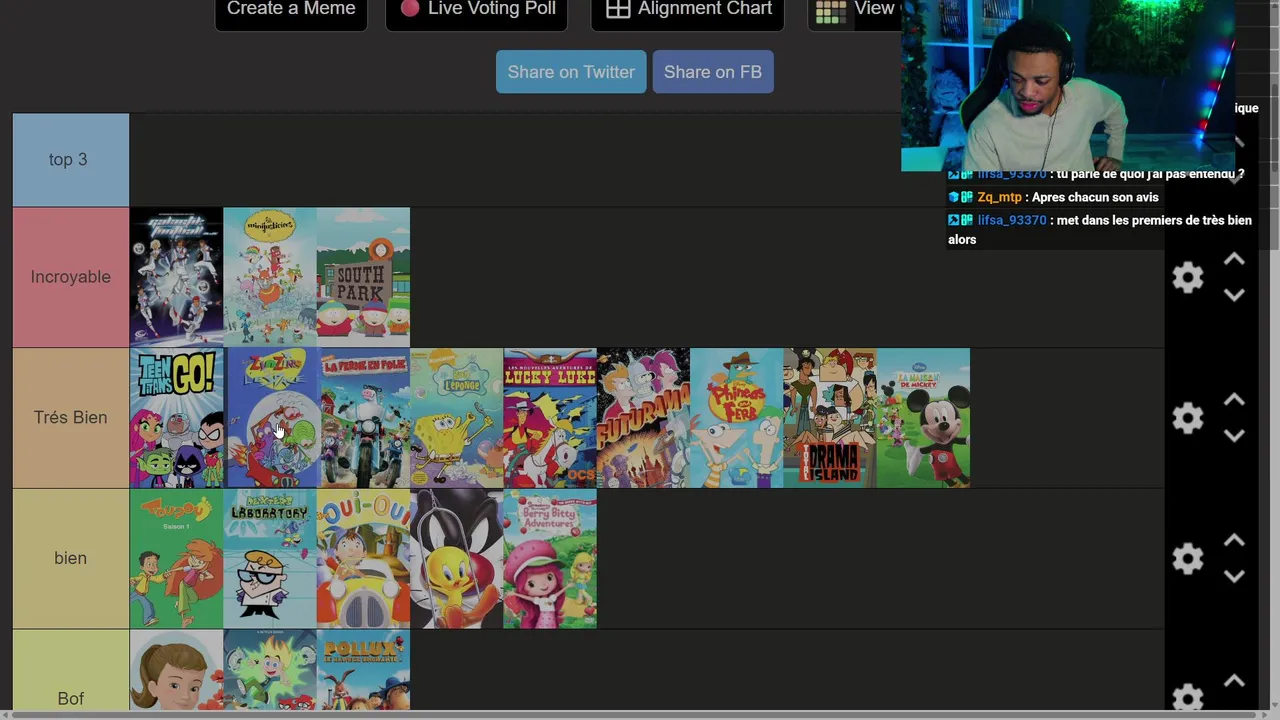Viewport: 1280px width, 720px height.
Task: Select the 'Trés Bien' tier label
Action: [x=71, y=418]
